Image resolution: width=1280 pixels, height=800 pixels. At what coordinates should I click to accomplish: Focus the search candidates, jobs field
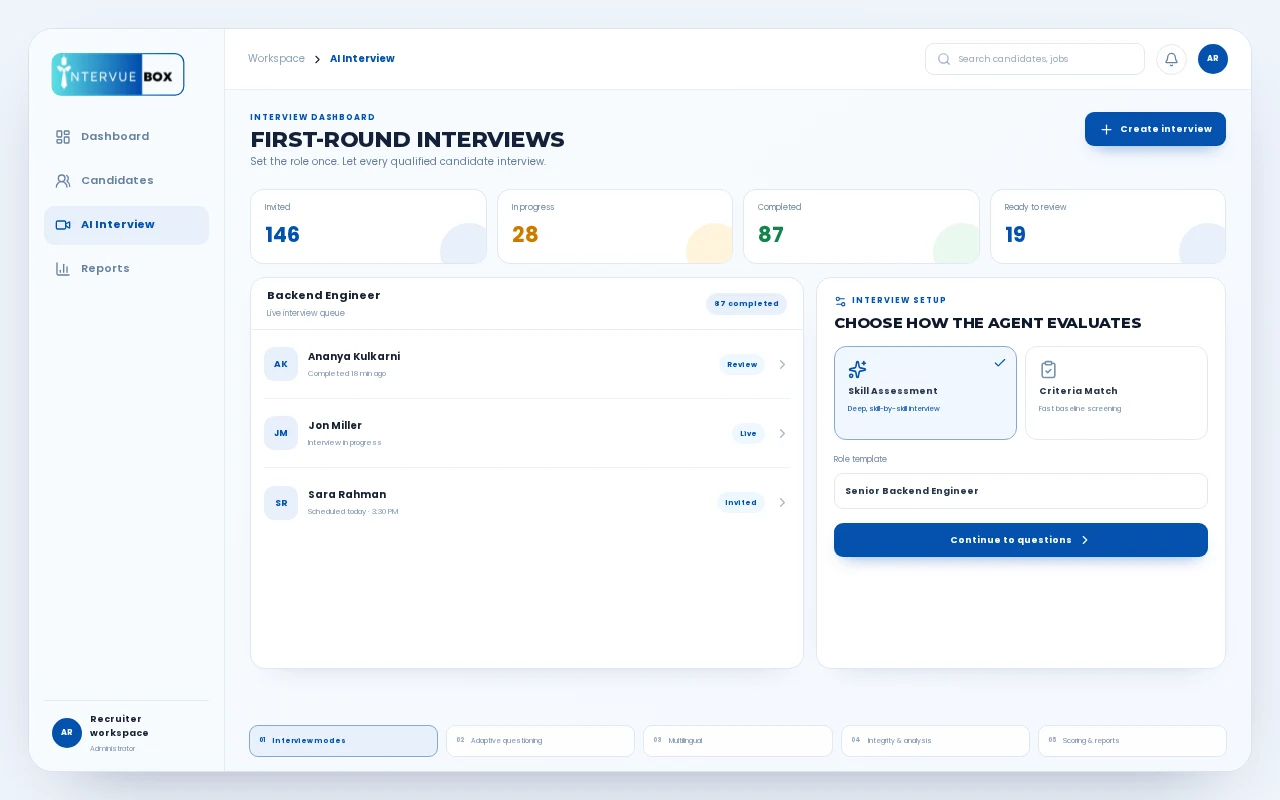click(x=1035, y=59)
